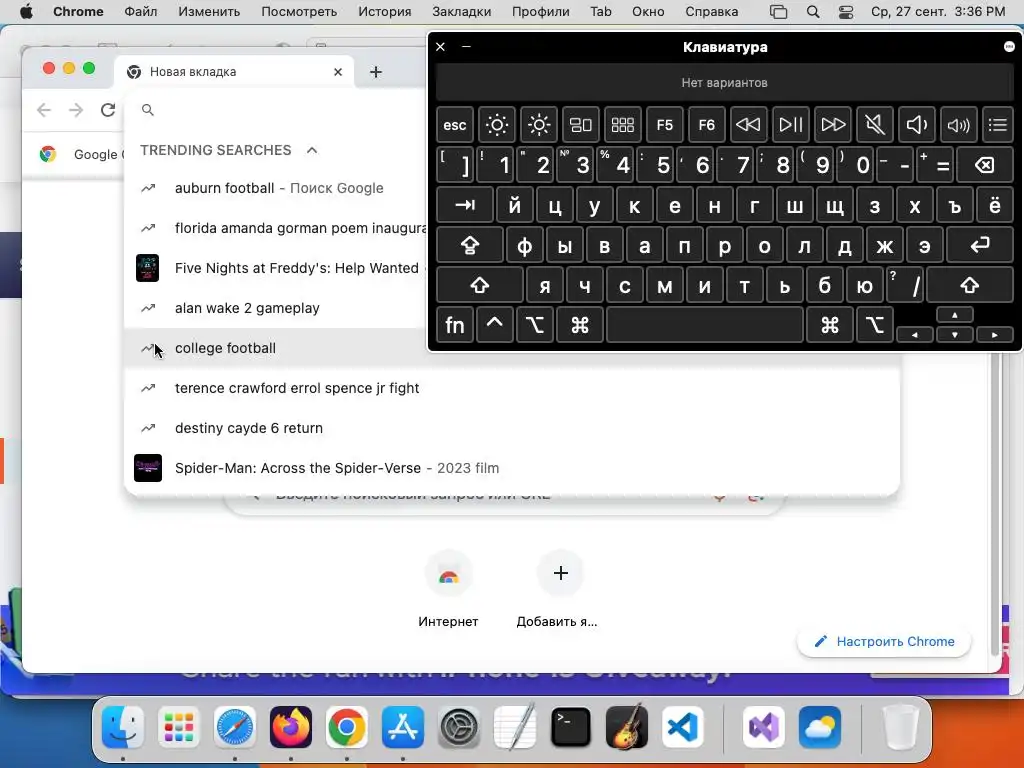
Task: Tap the Launchpad key on keyboard viewer
Action: 622,124
